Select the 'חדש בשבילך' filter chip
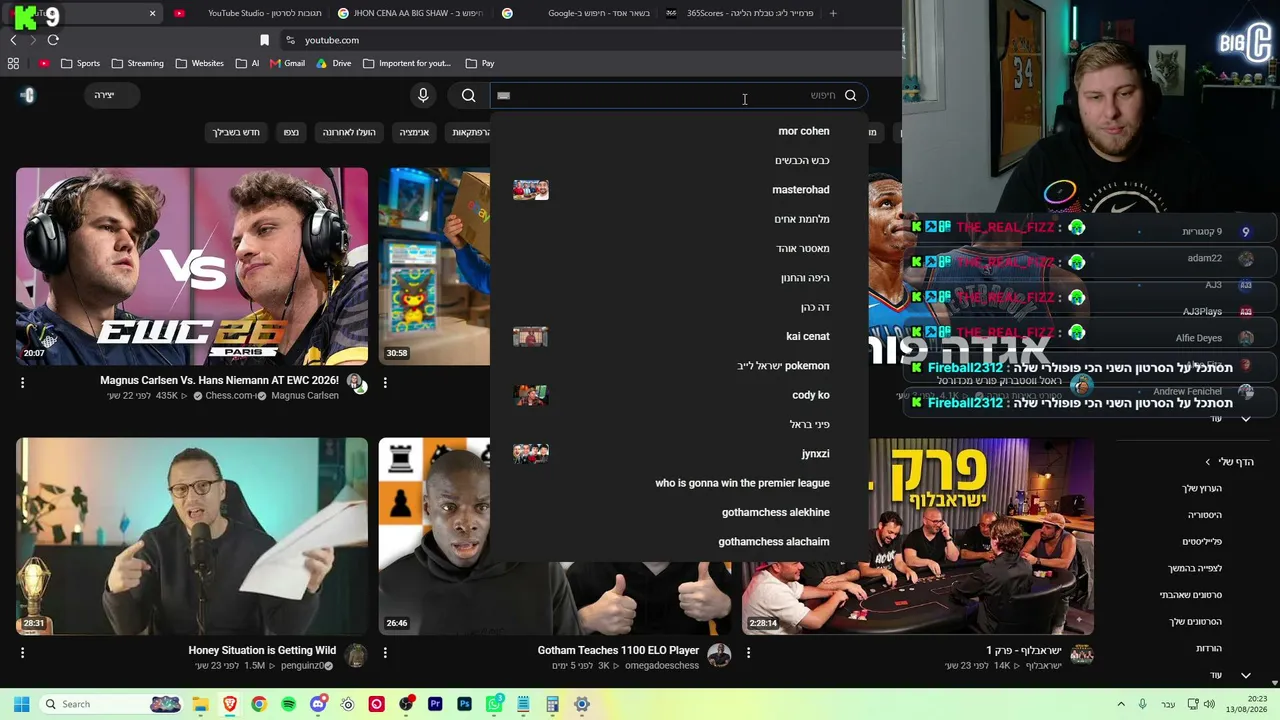 [236, 132]
